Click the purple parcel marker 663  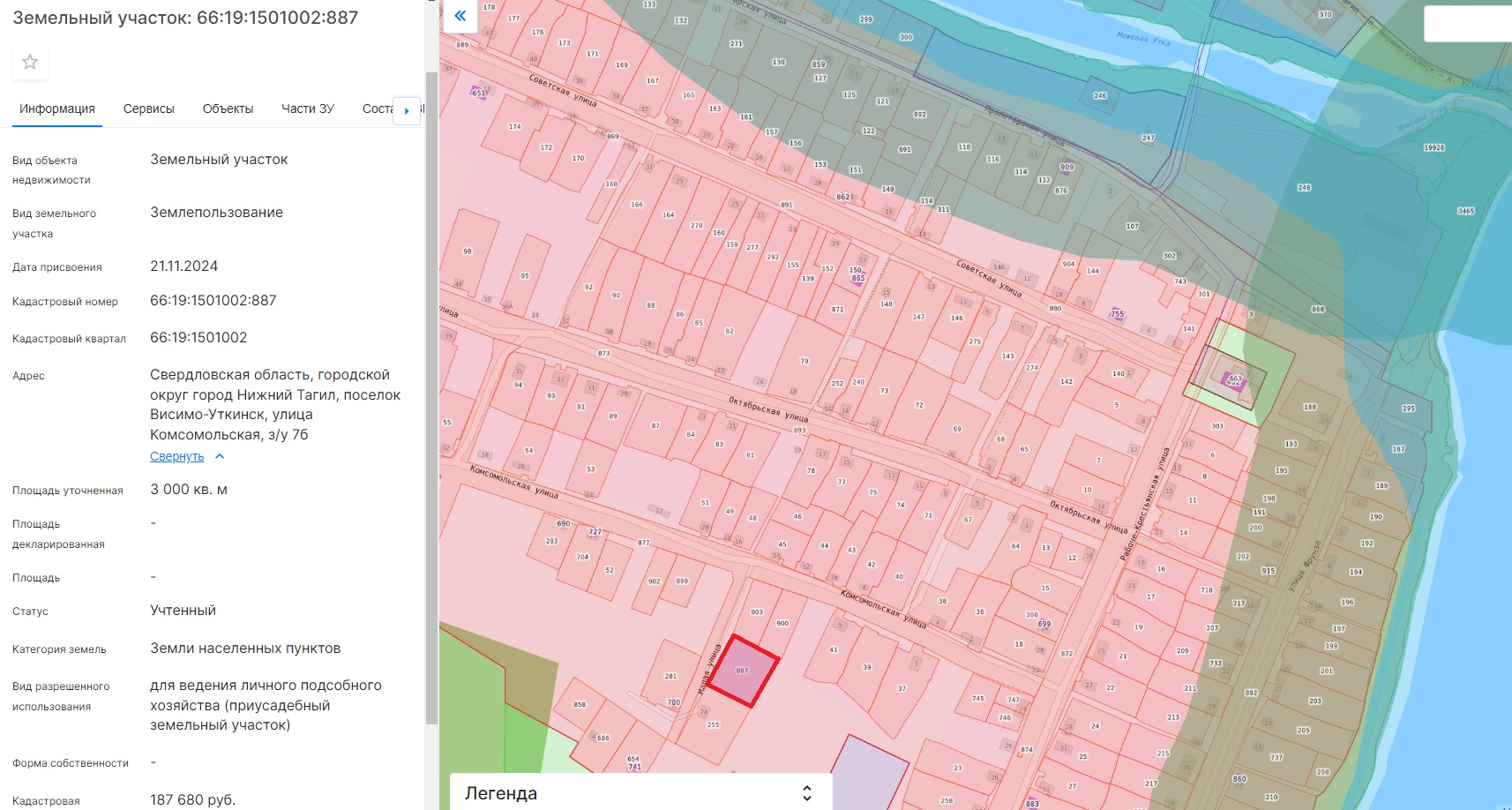pos(1234,379)
